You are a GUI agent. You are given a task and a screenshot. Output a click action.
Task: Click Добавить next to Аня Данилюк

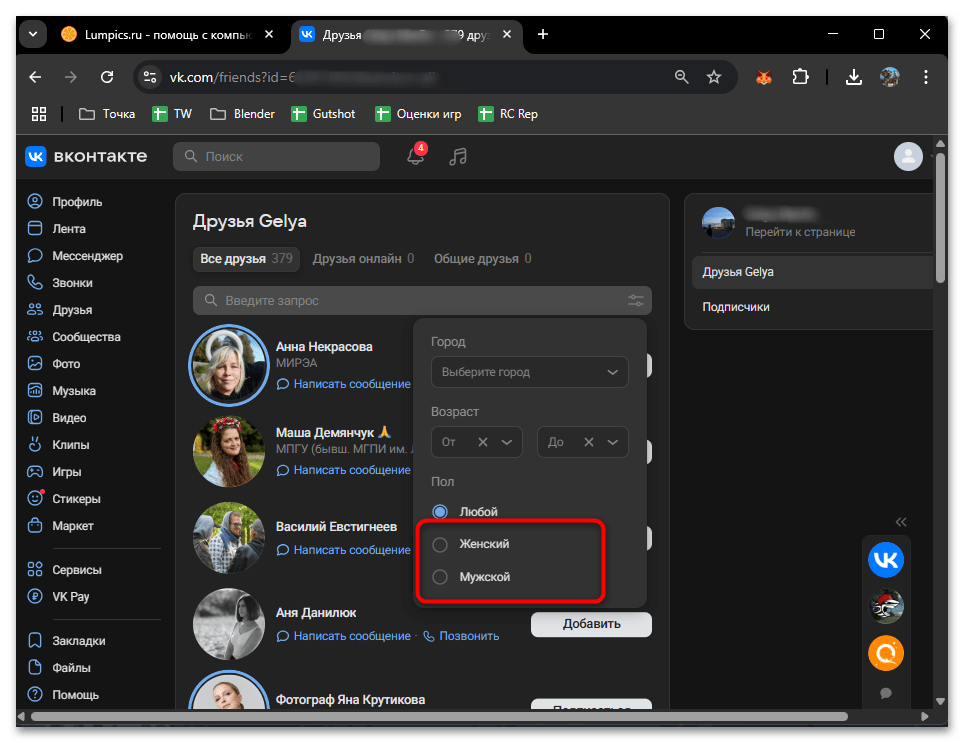(591, 624)
